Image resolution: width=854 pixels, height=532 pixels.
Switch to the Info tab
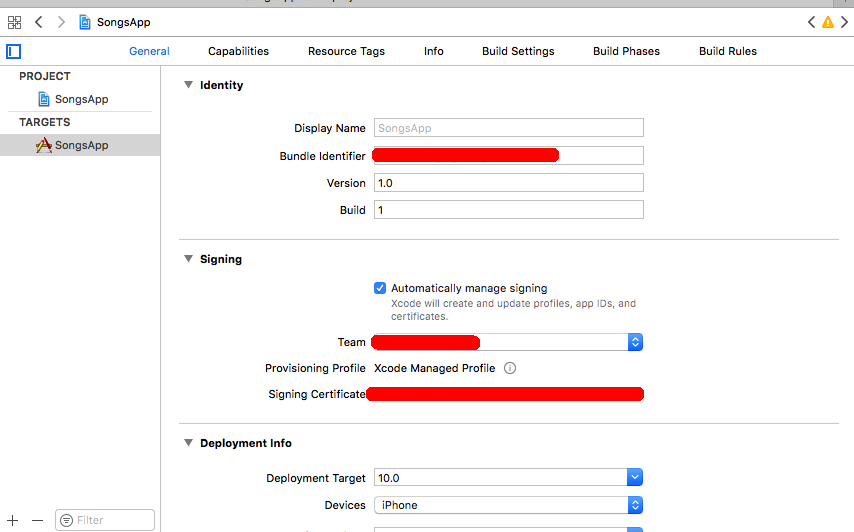tap(434, 51)
